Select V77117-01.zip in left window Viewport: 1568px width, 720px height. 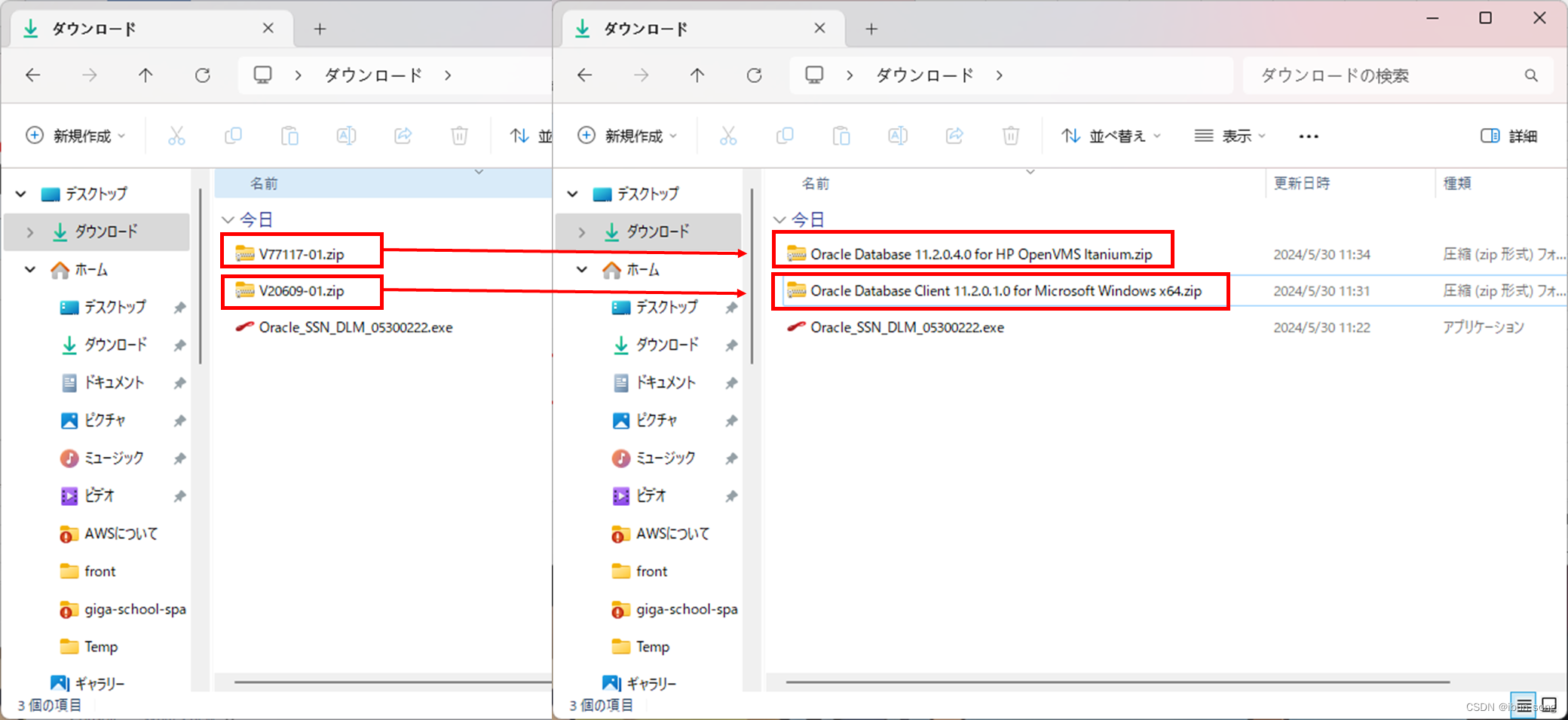302,253
